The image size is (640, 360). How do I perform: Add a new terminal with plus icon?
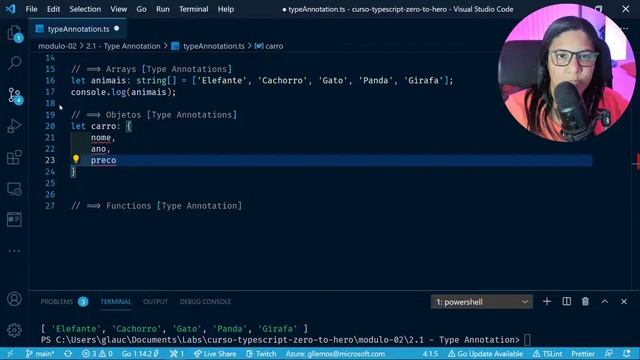[x=547, y=302]
